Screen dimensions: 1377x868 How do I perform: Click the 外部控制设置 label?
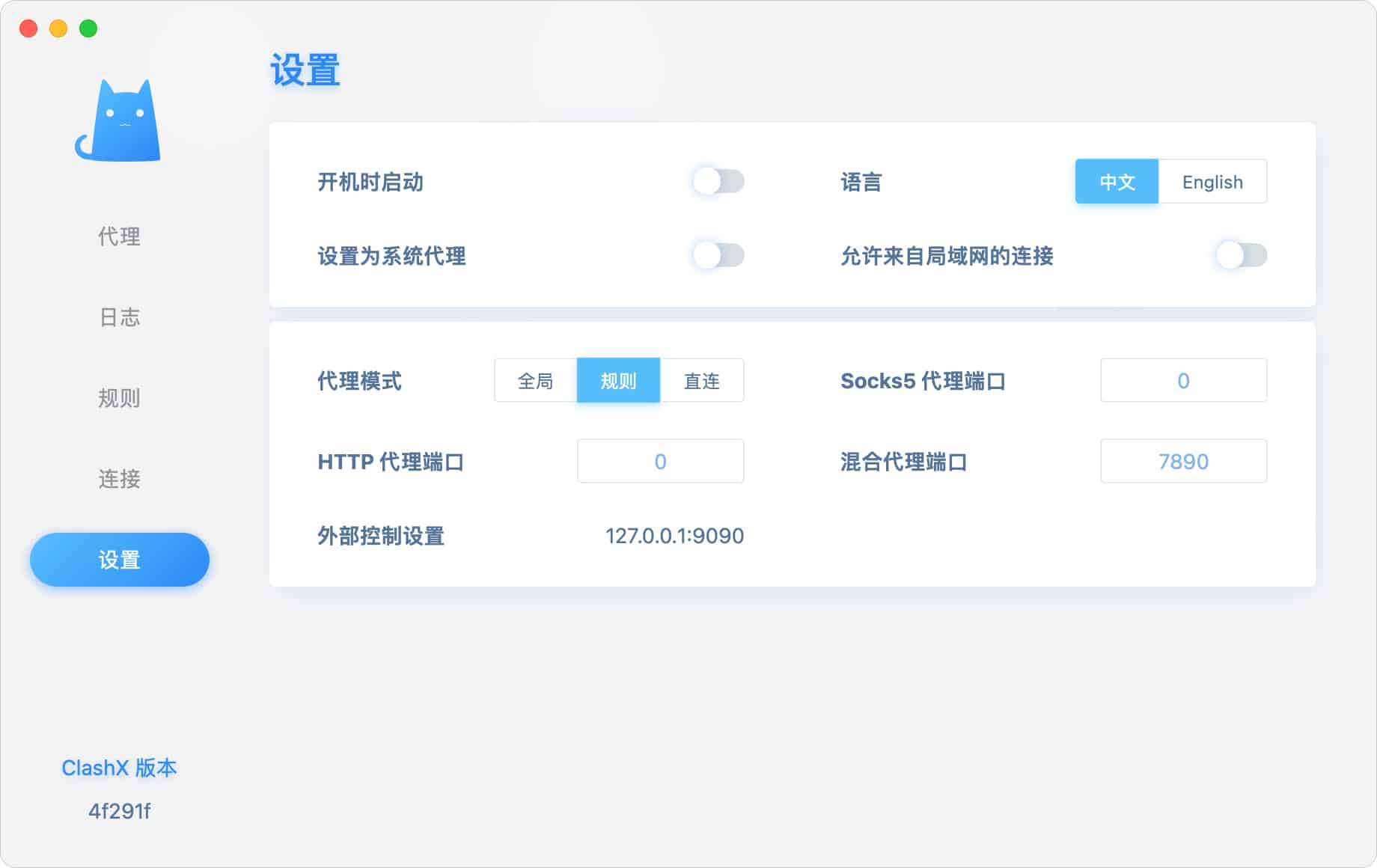pyautogui.click(x=381, y=536)
